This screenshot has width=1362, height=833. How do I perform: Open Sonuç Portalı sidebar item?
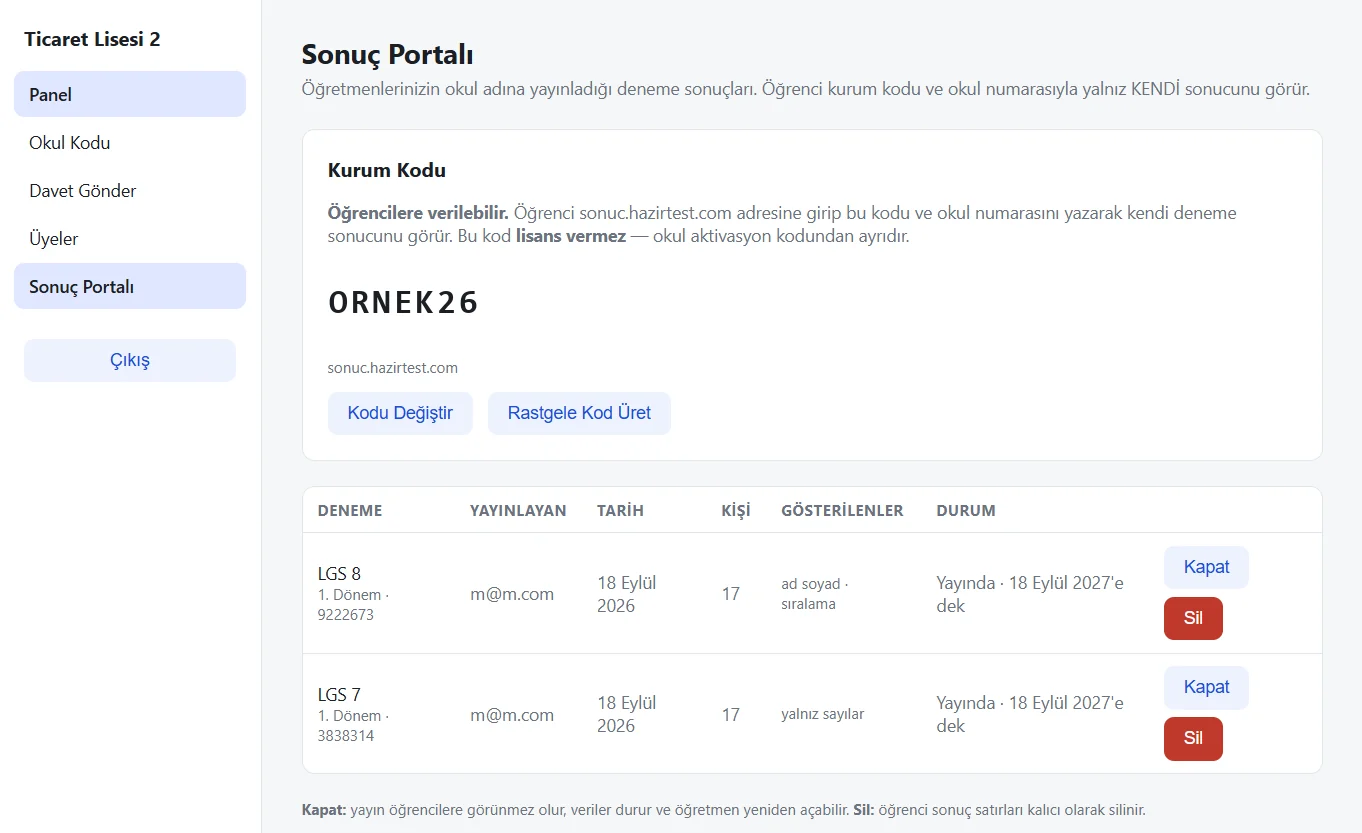130,286
